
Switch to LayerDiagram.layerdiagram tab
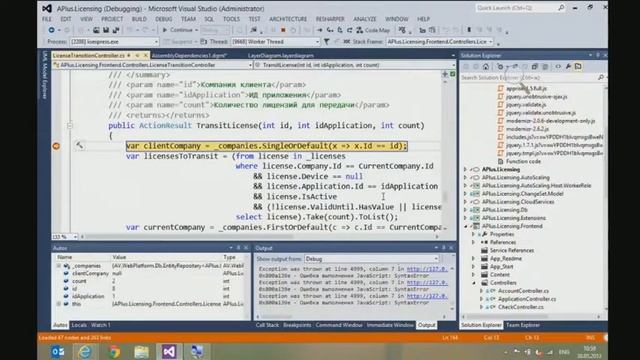point(281,55)
